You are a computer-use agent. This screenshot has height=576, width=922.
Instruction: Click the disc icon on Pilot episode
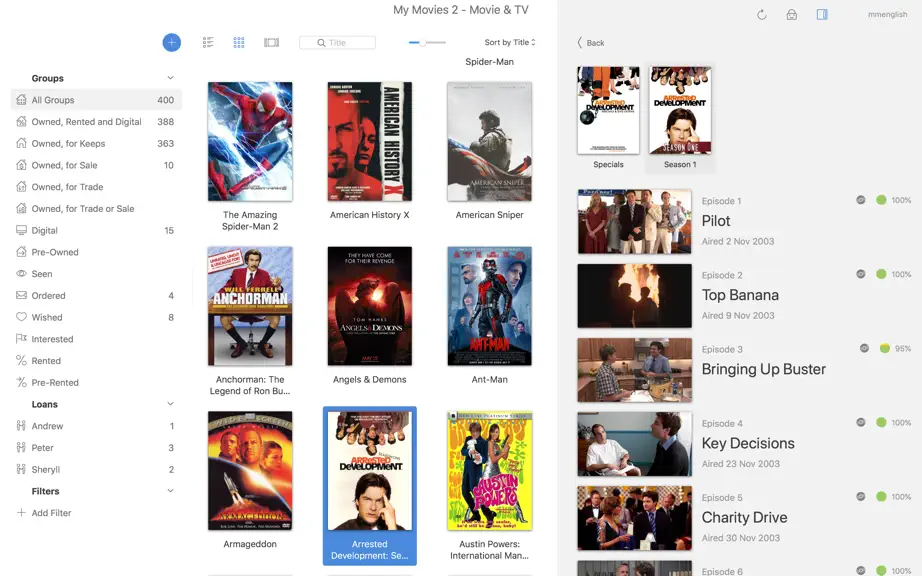point(861,200)
